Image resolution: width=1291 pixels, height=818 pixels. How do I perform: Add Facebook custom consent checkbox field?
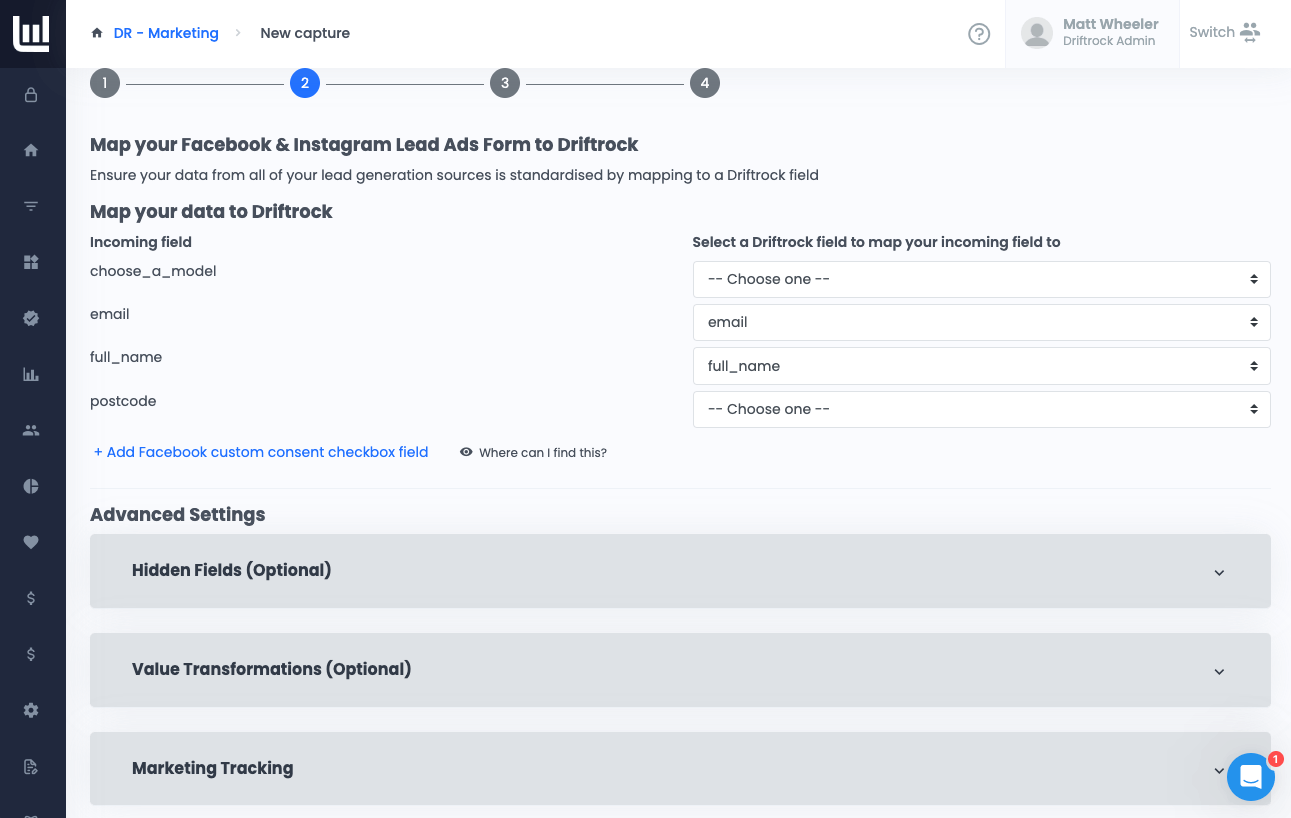[x=260, y=452]
